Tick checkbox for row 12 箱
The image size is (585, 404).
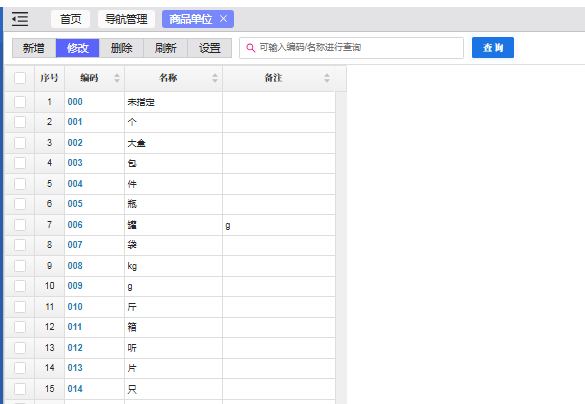[20, 327]
